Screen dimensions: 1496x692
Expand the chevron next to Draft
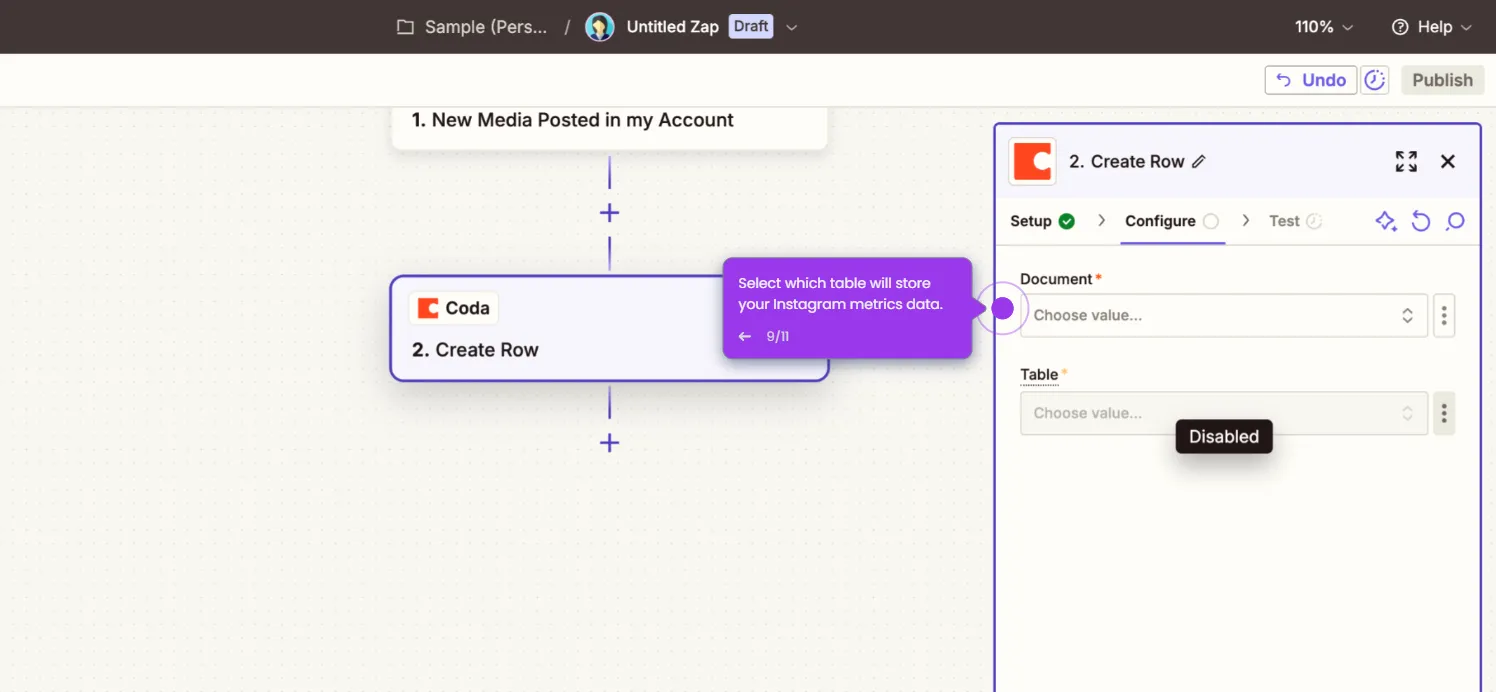point(791,27)
